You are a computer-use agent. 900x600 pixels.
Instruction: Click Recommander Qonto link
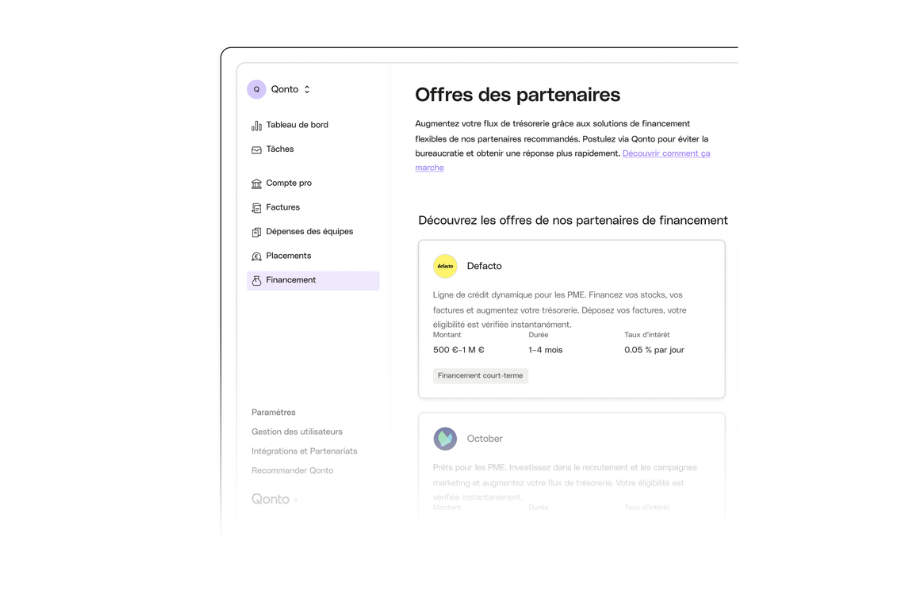pyautogui.click(x=292, y=470)
